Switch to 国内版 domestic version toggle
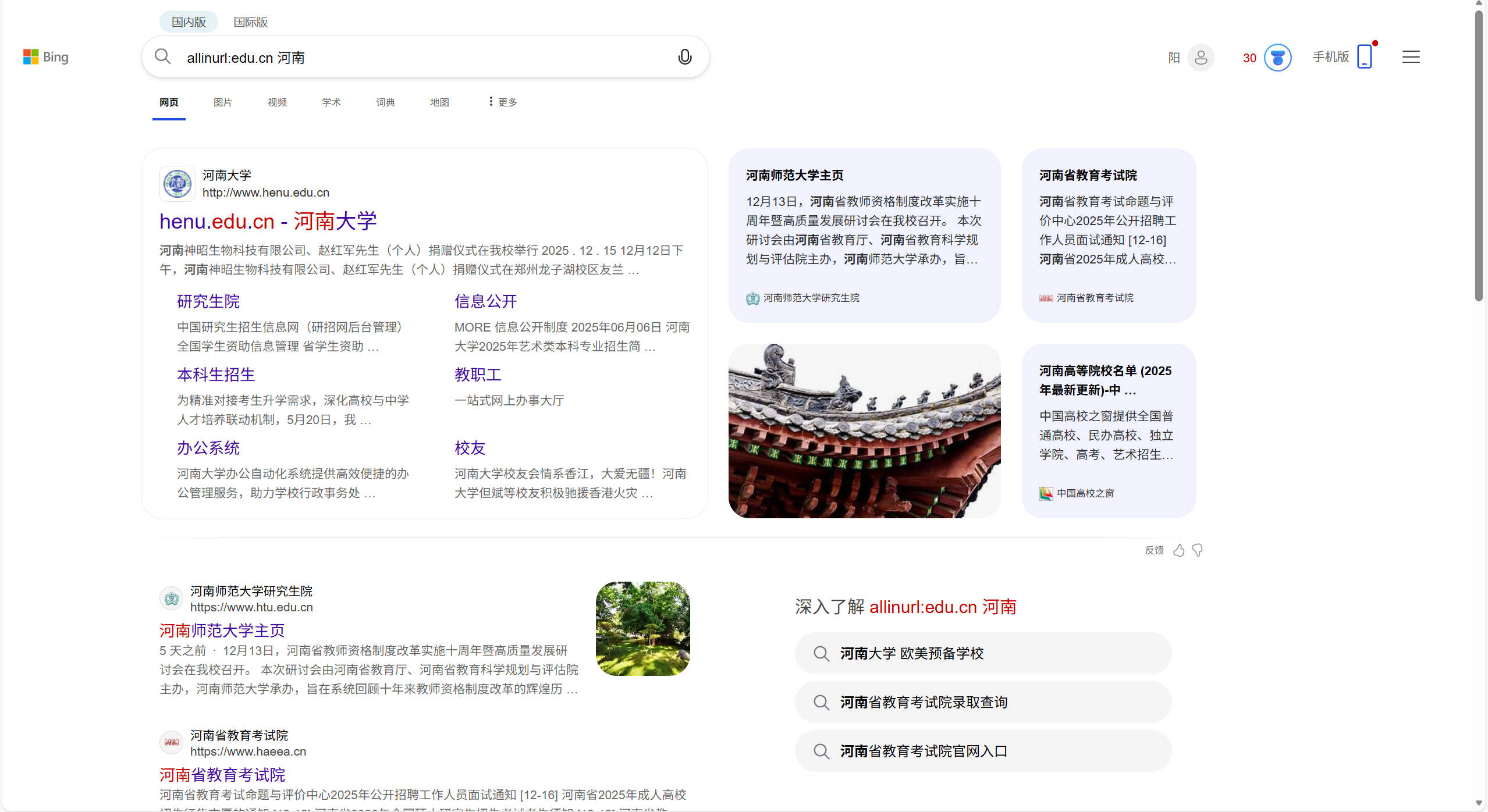This screenshot has height=812, width=1488. [189, 22]
